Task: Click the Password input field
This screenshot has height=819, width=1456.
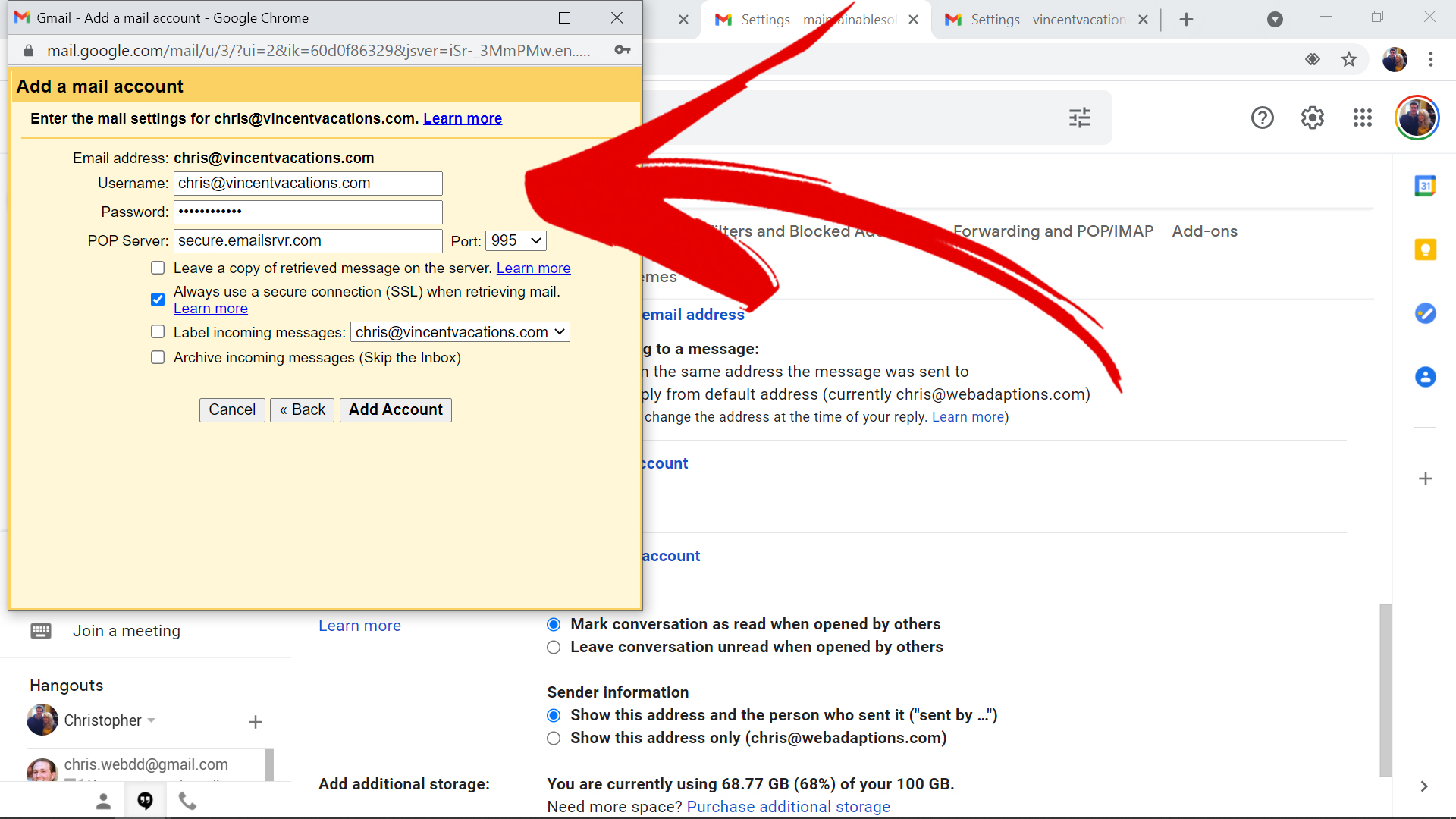Action: (308, 212)
